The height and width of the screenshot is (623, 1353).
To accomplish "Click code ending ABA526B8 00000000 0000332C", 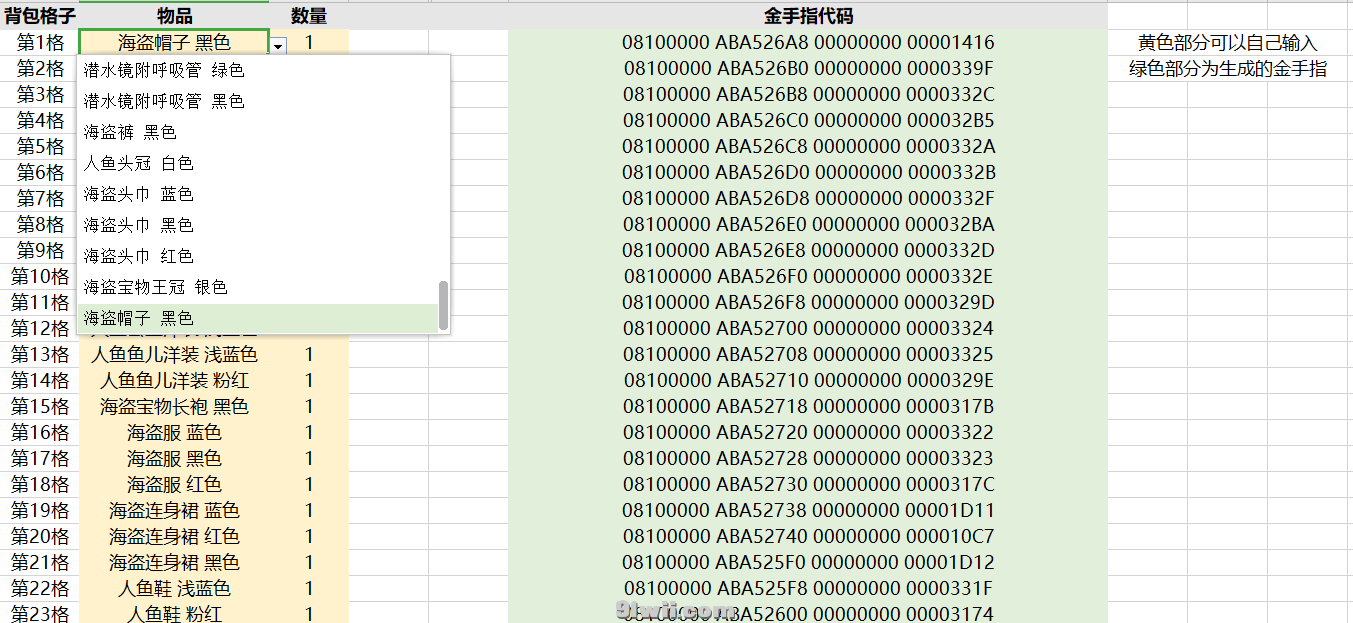I will click(x=808, y=94).
